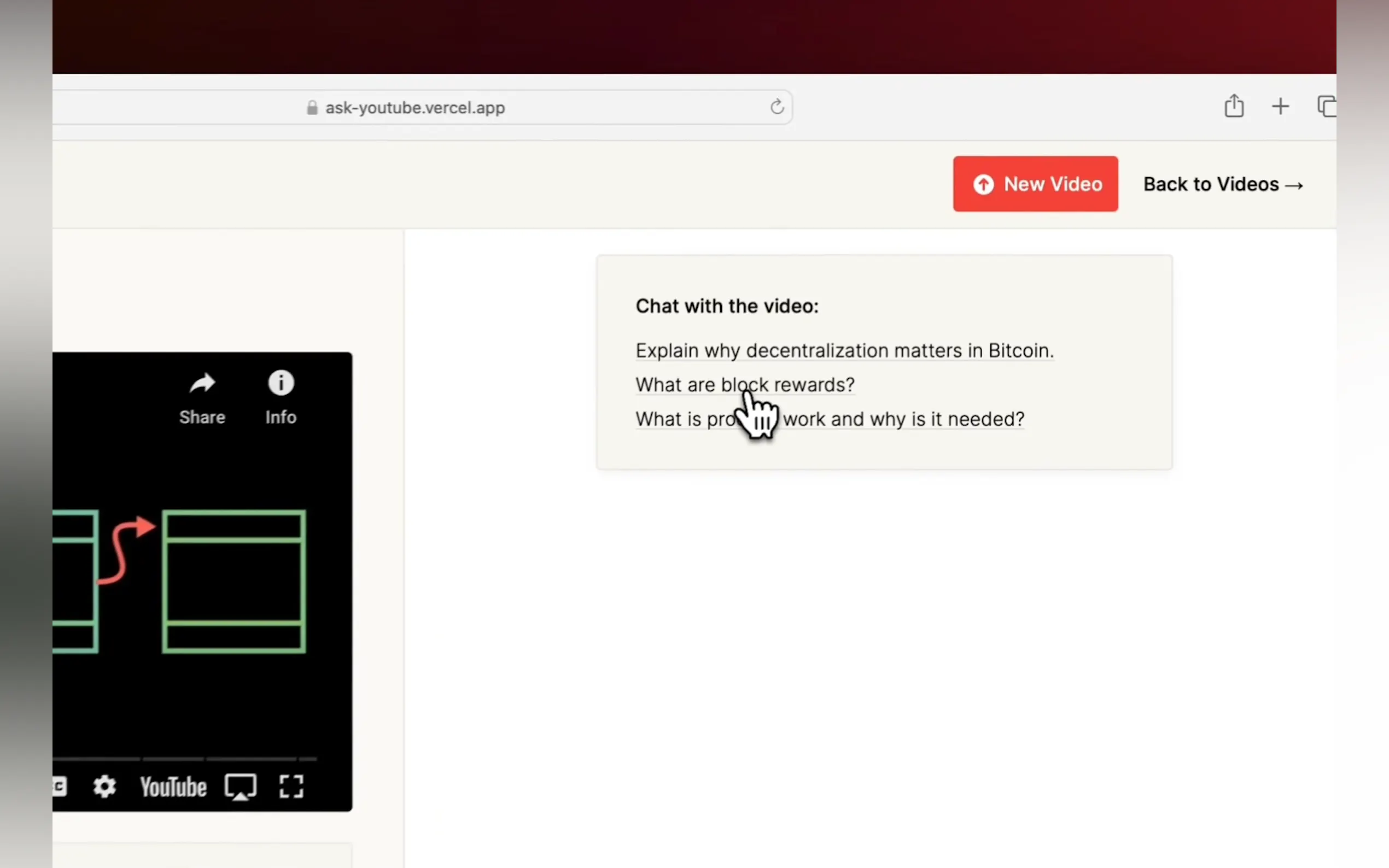
Task: Seek using the video progress bar
Action: pyautogui.click(x=201, y=759)
